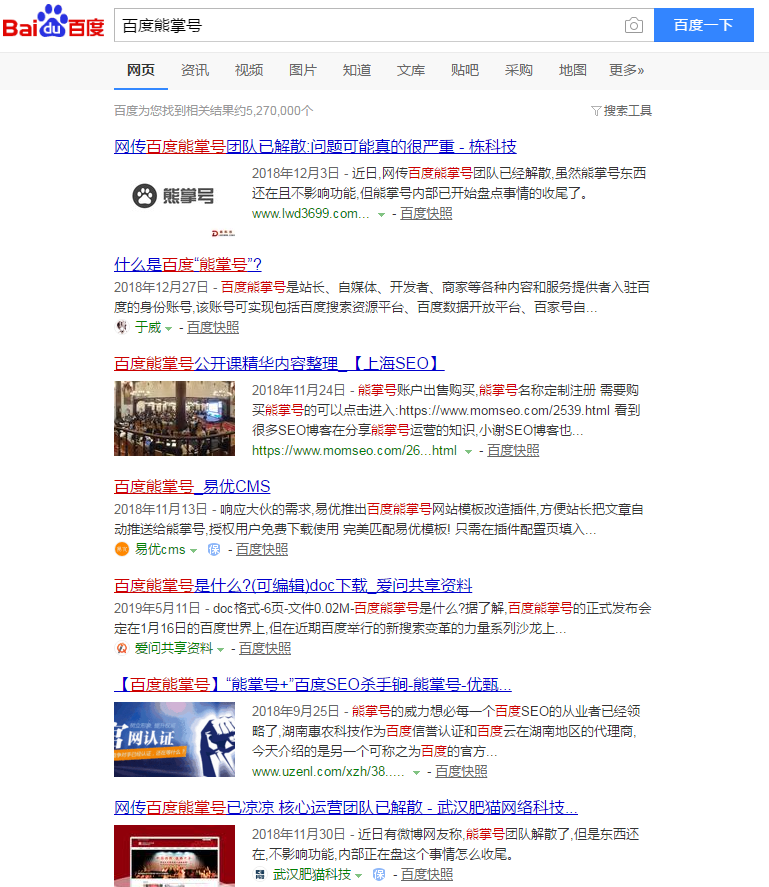Open the 更多» menu

click(x=626, y=70)
